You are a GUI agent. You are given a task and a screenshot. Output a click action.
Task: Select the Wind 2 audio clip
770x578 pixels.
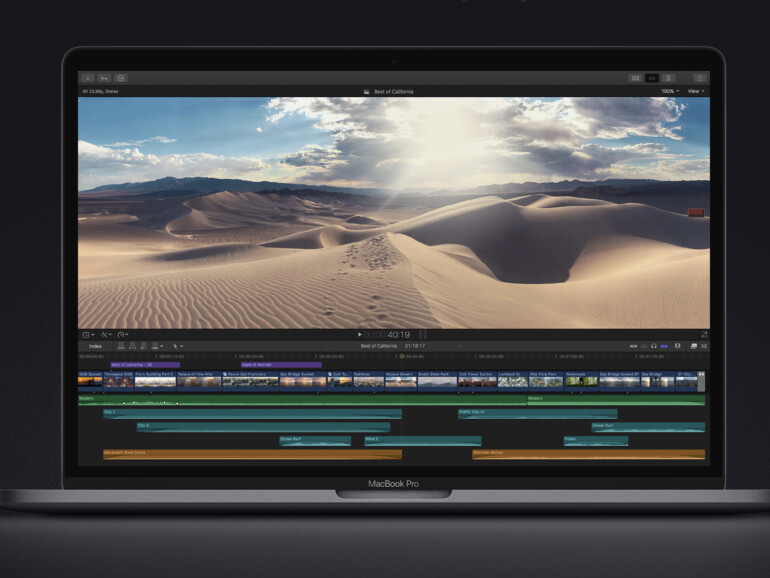[423, 441]
